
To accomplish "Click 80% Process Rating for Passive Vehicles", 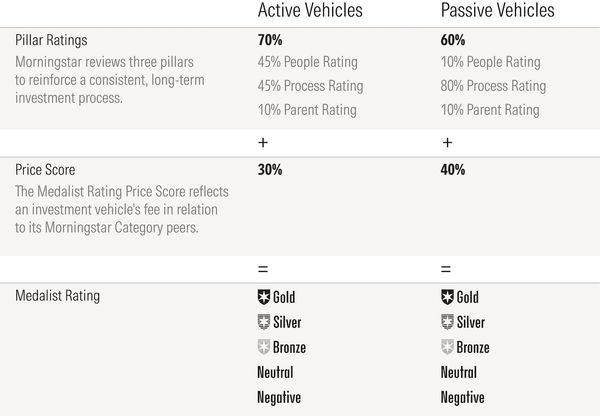I will 494,86.
